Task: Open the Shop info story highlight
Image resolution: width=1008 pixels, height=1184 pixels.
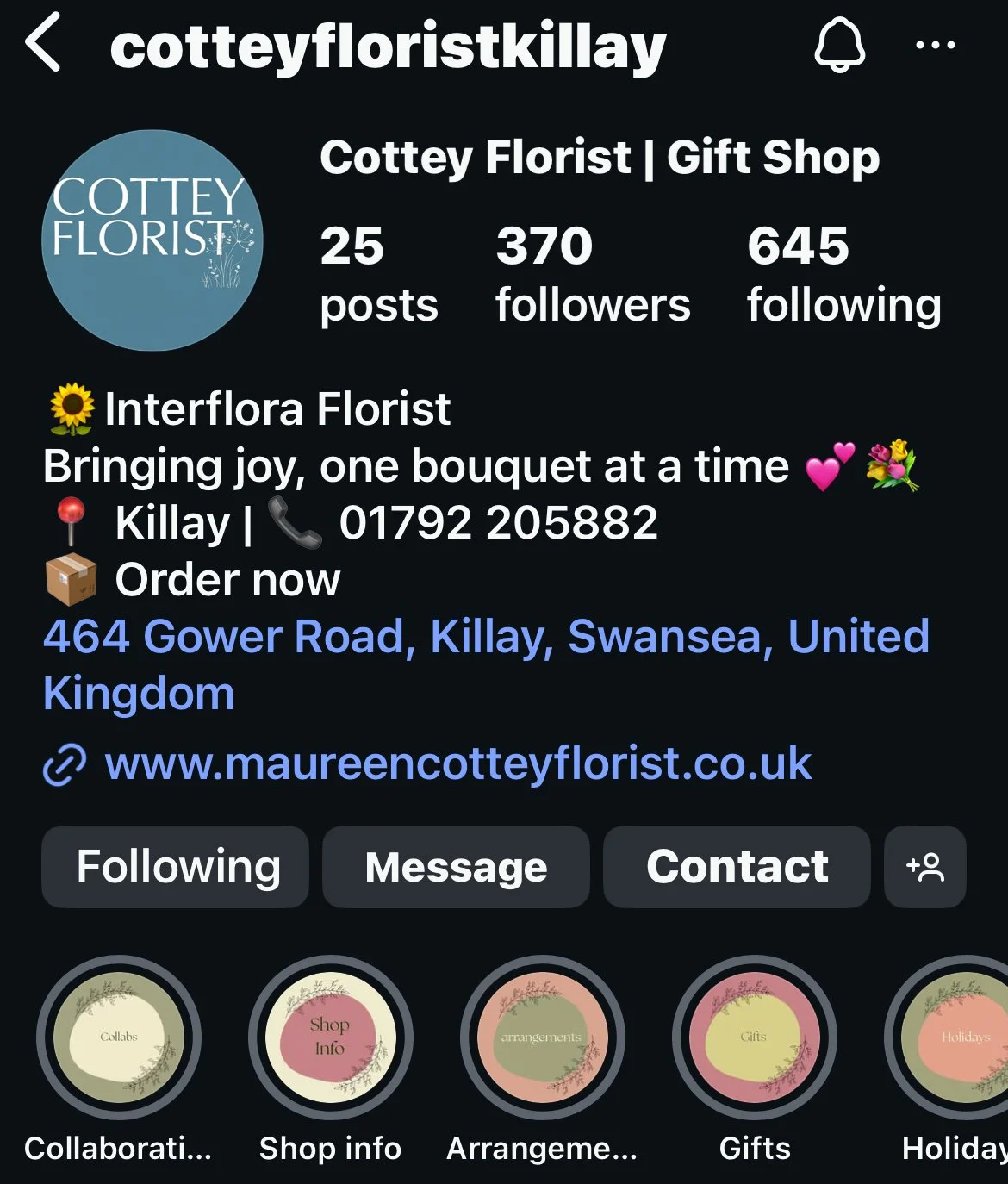Action: pos(331,1038)
